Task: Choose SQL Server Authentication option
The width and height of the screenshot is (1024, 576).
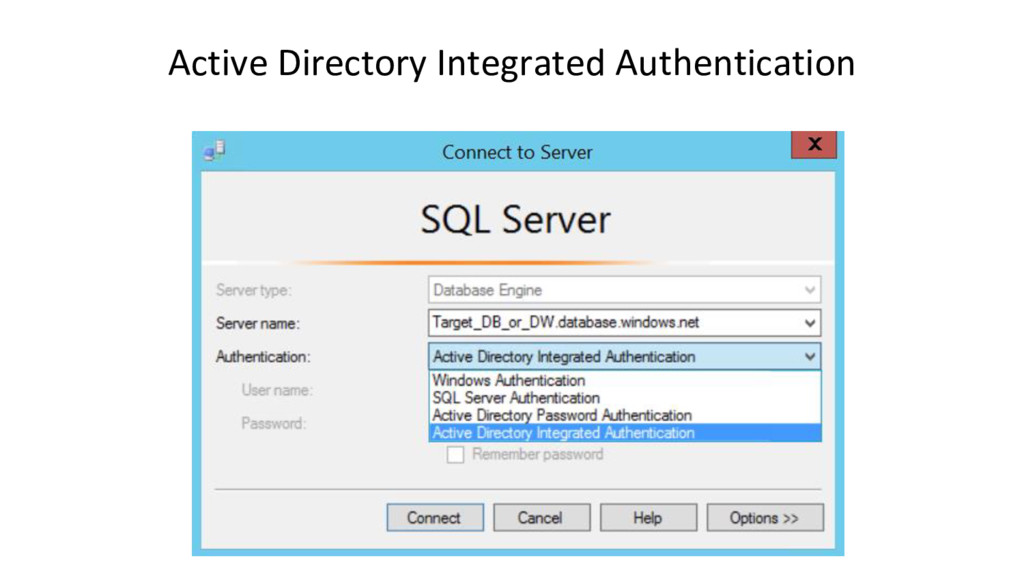Action: [625, 398]
